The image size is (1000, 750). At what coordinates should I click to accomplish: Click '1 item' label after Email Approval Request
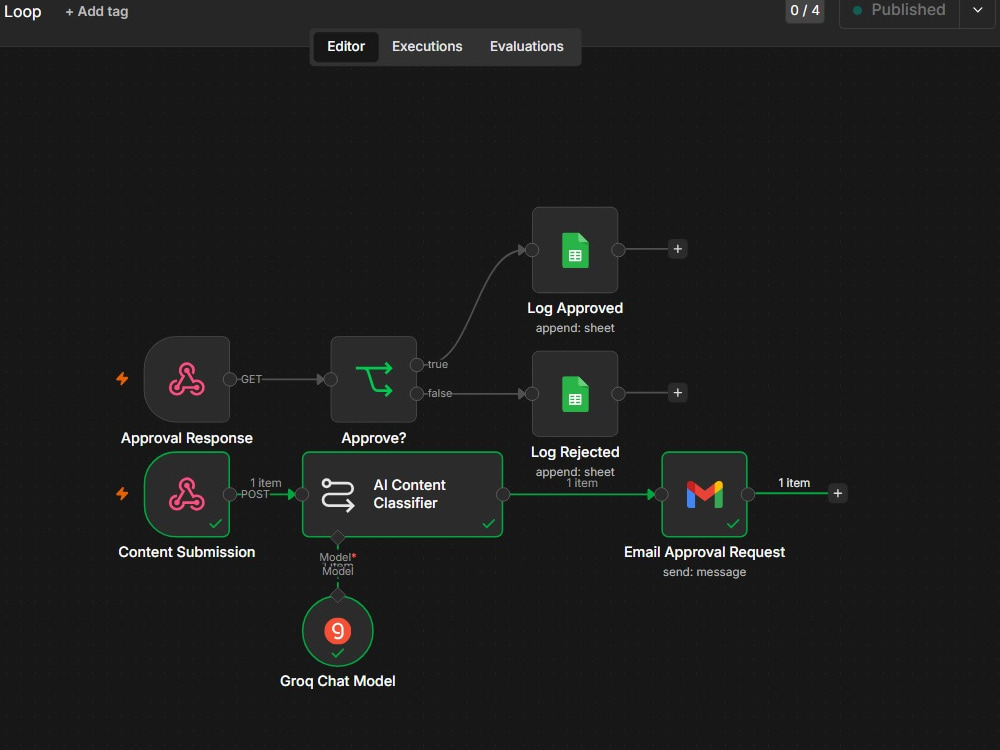794,483
